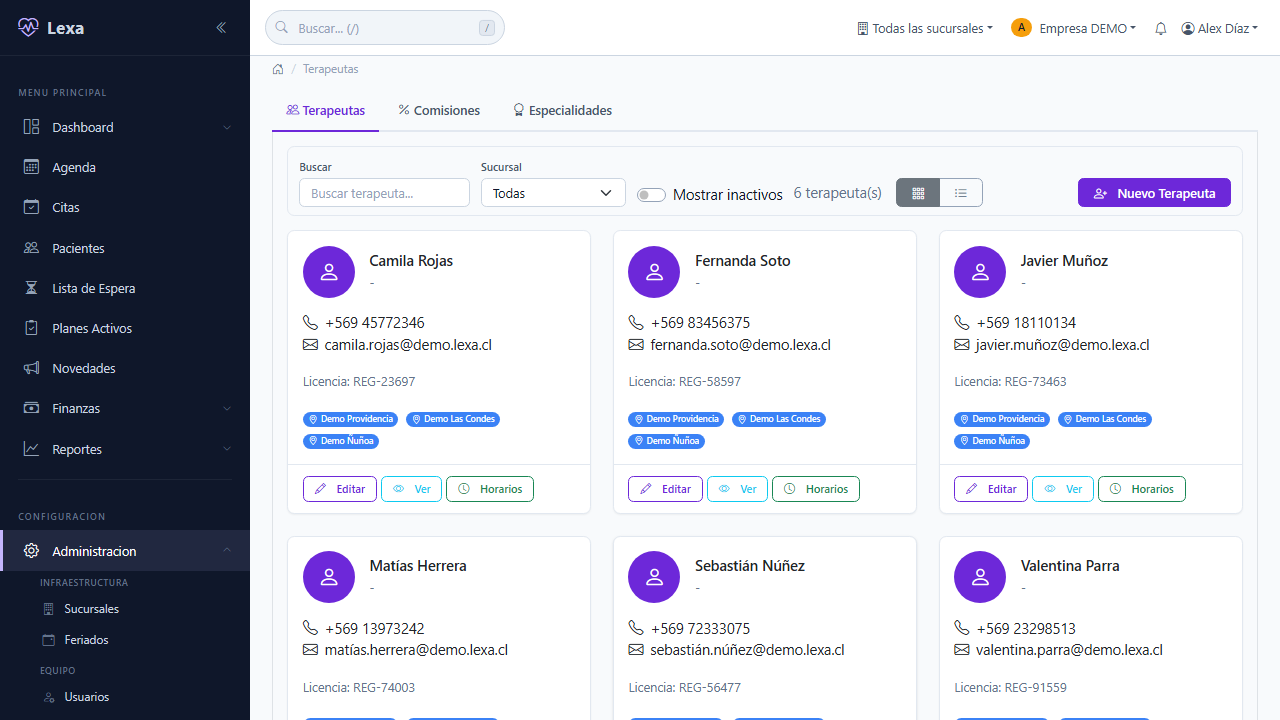Switch to the Terapeutas tab

(325, 111)
